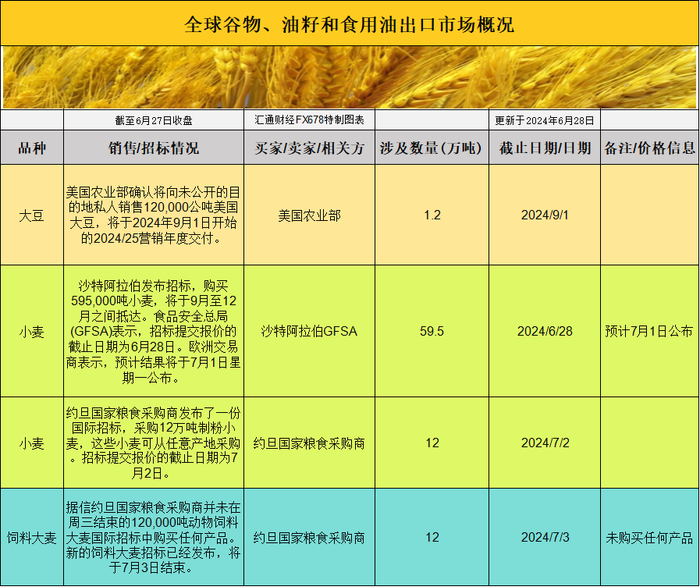700x587 pixels.
Task: Click the 汇通财经FX678特制图表 label
Action: [309, 120]
